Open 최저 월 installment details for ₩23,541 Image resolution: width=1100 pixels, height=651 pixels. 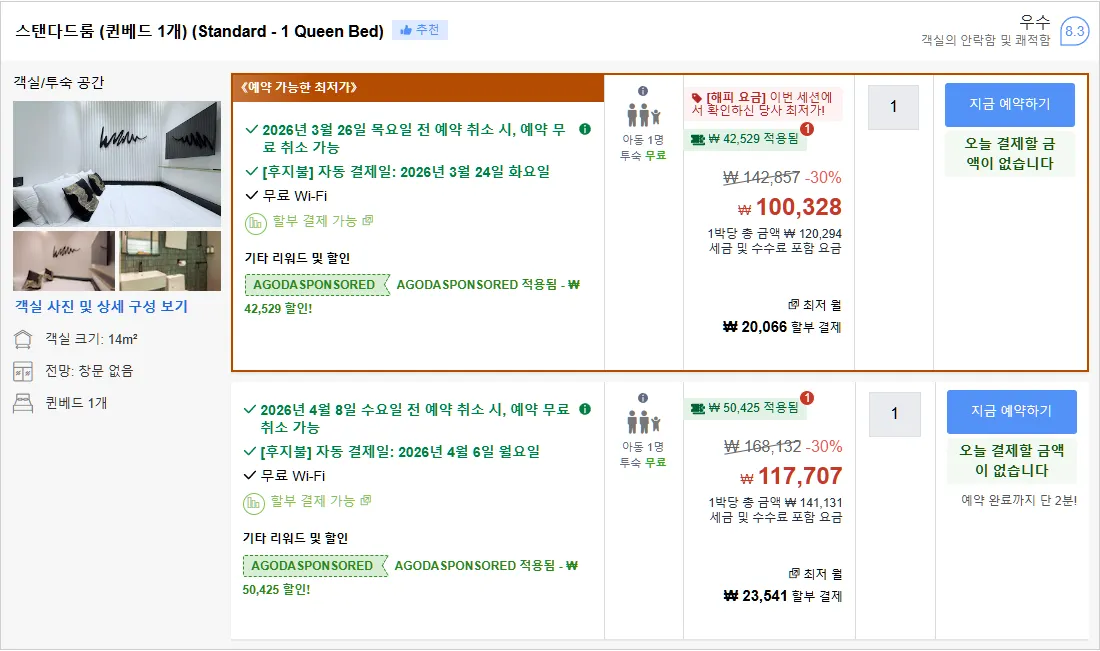tap(815, 574)
